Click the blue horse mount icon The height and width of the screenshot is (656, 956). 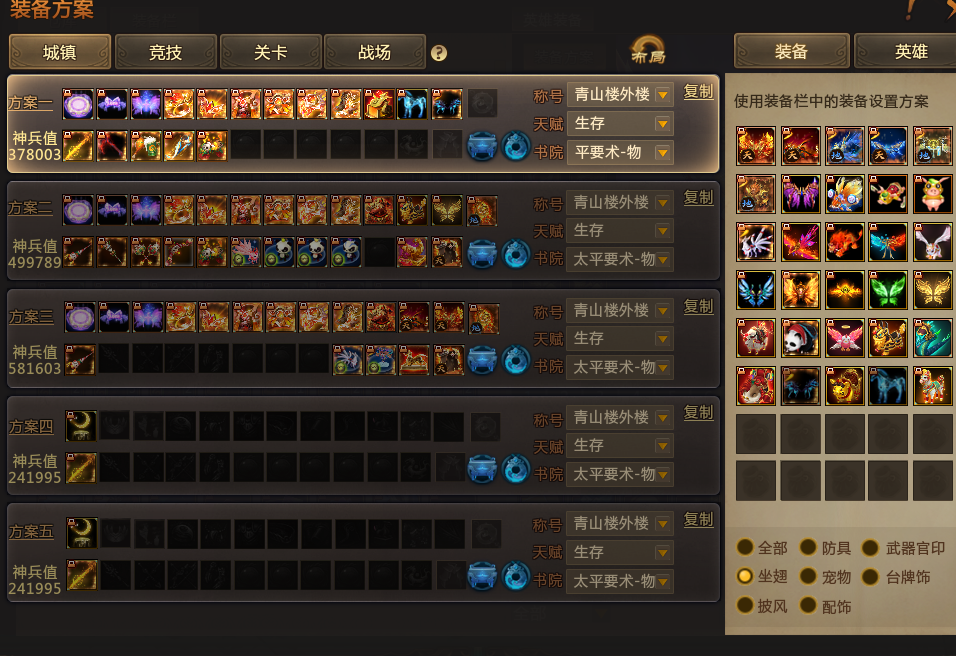[888, 386]
